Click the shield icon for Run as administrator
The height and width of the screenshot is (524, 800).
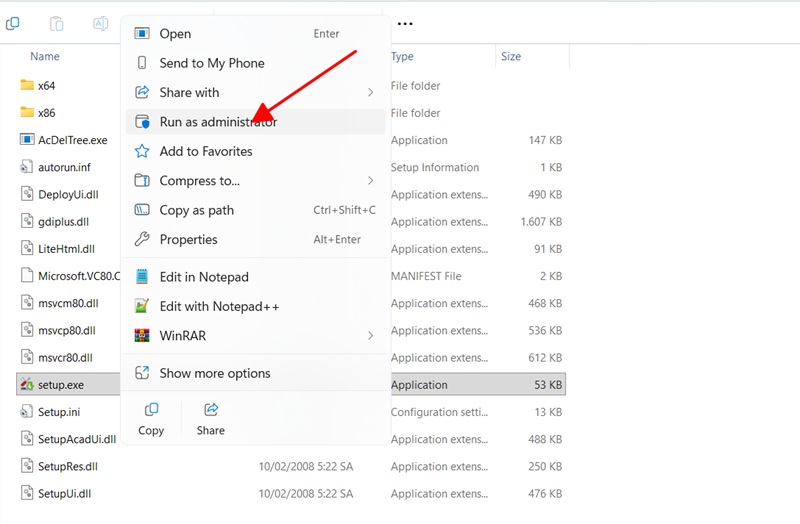142,121
